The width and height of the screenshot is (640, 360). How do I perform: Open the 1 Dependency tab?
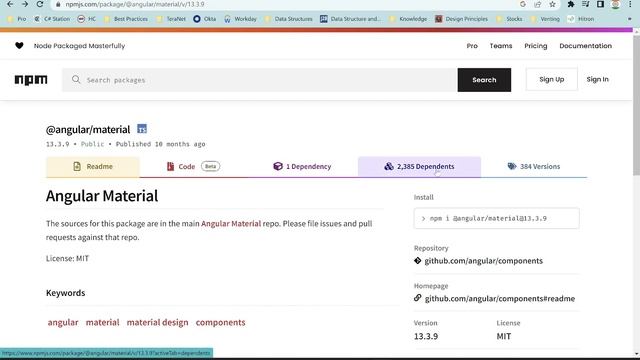(302, 167)
